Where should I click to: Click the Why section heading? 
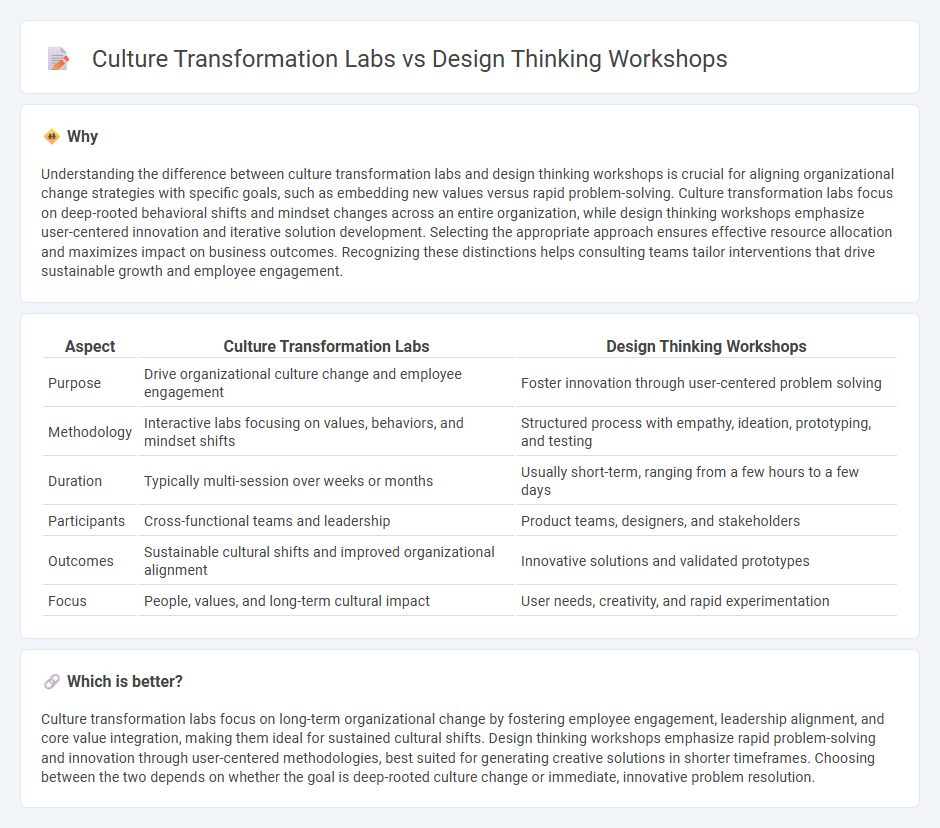(x=82, y=137)
